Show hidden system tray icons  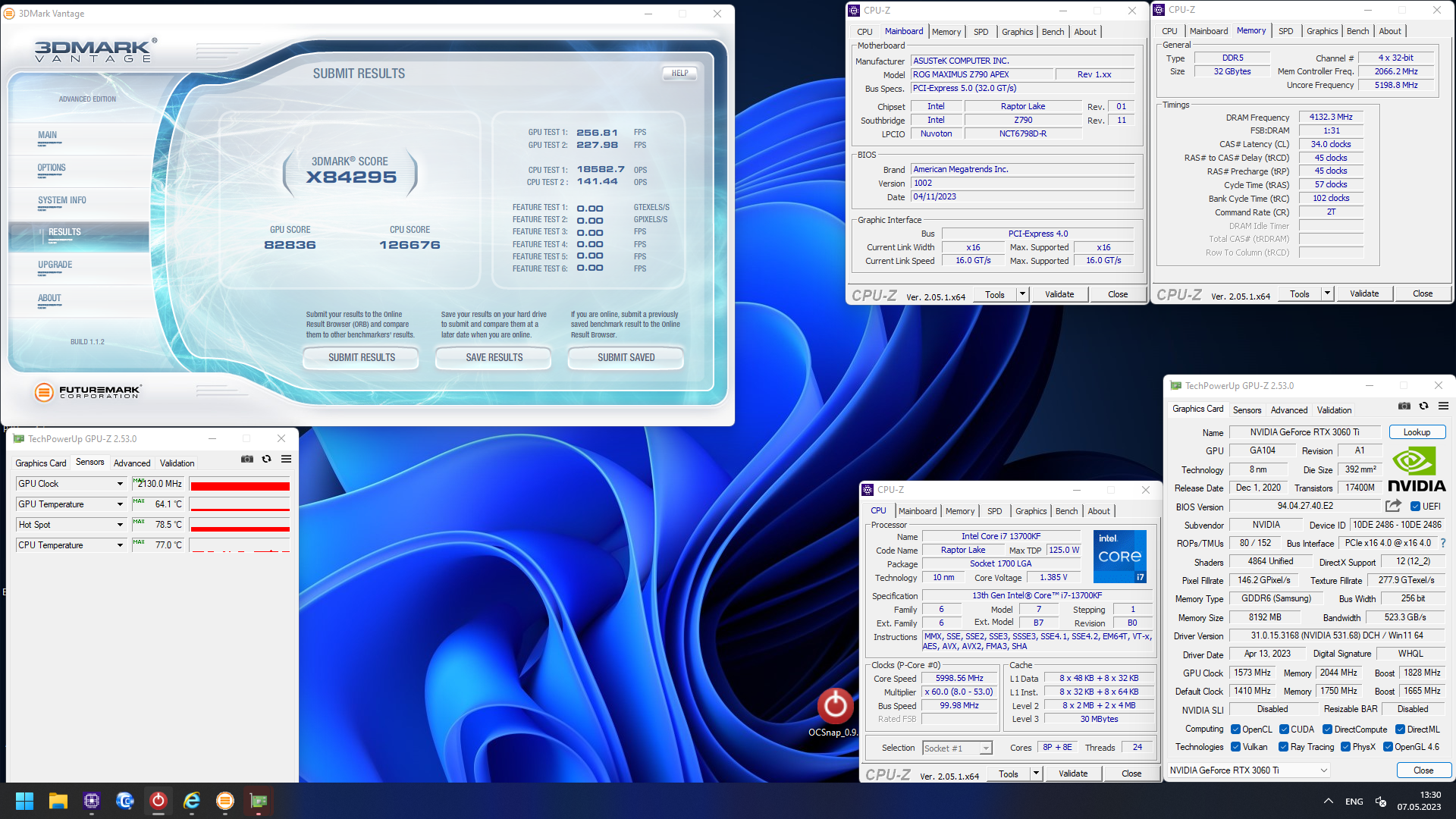tap(1329, 801)
